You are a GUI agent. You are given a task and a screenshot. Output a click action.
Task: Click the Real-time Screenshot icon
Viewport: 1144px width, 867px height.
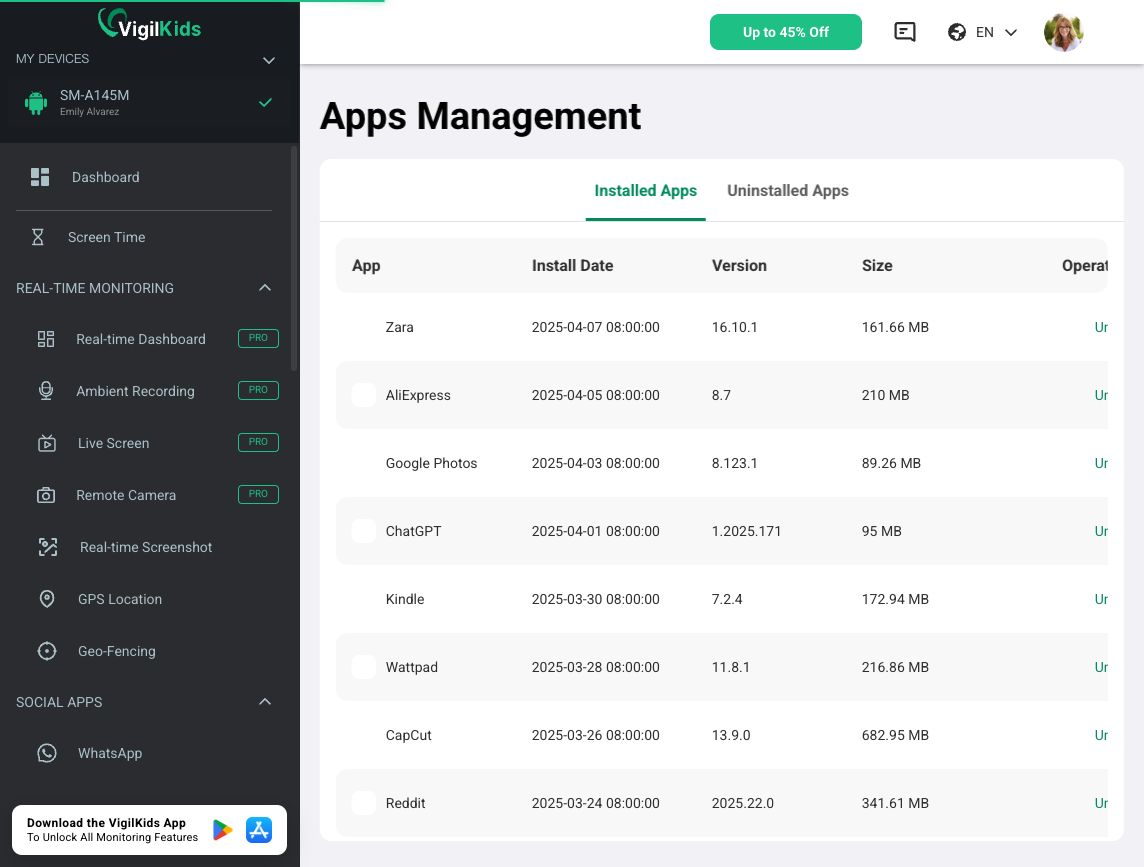coord(48,547)
